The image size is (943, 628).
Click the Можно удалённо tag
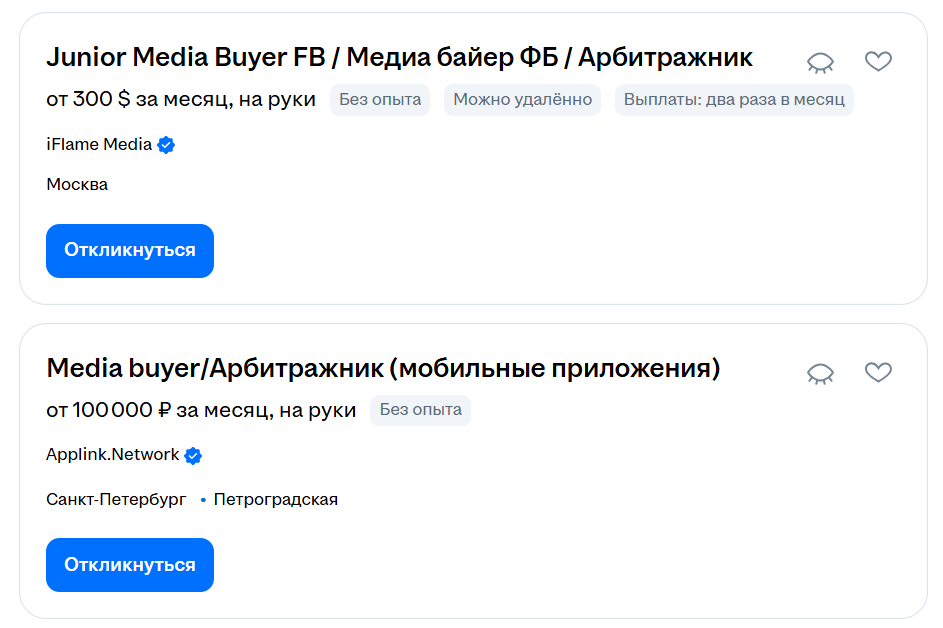click(522, 100)
